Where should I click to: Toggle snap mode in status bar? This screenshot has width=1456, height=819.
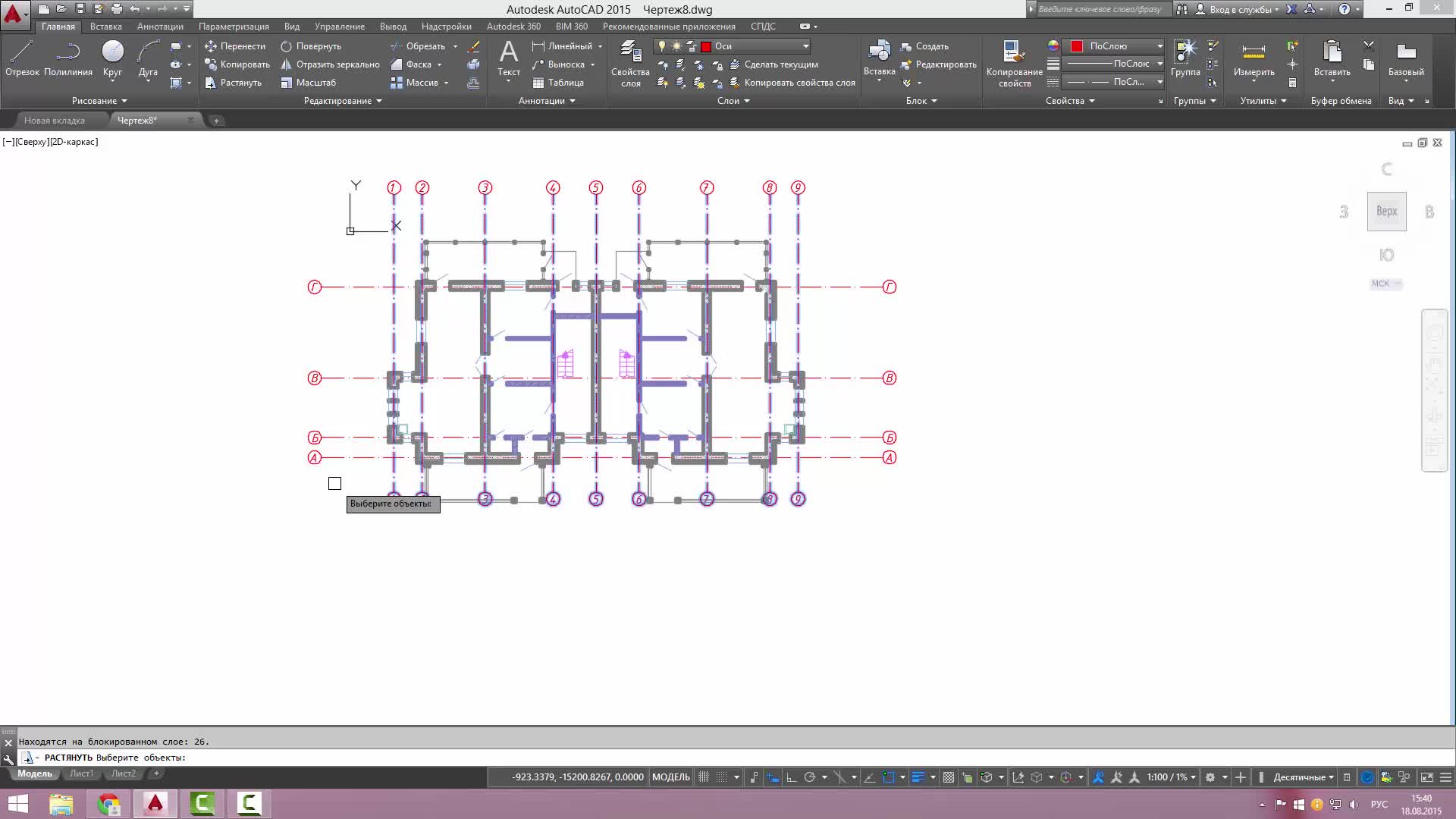tap(722, 777)
